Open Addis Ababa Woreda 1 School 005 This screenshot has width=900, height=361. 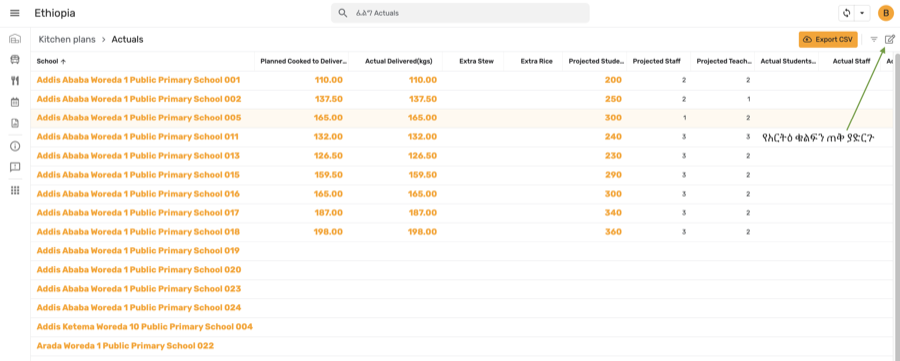pos(139,118)
